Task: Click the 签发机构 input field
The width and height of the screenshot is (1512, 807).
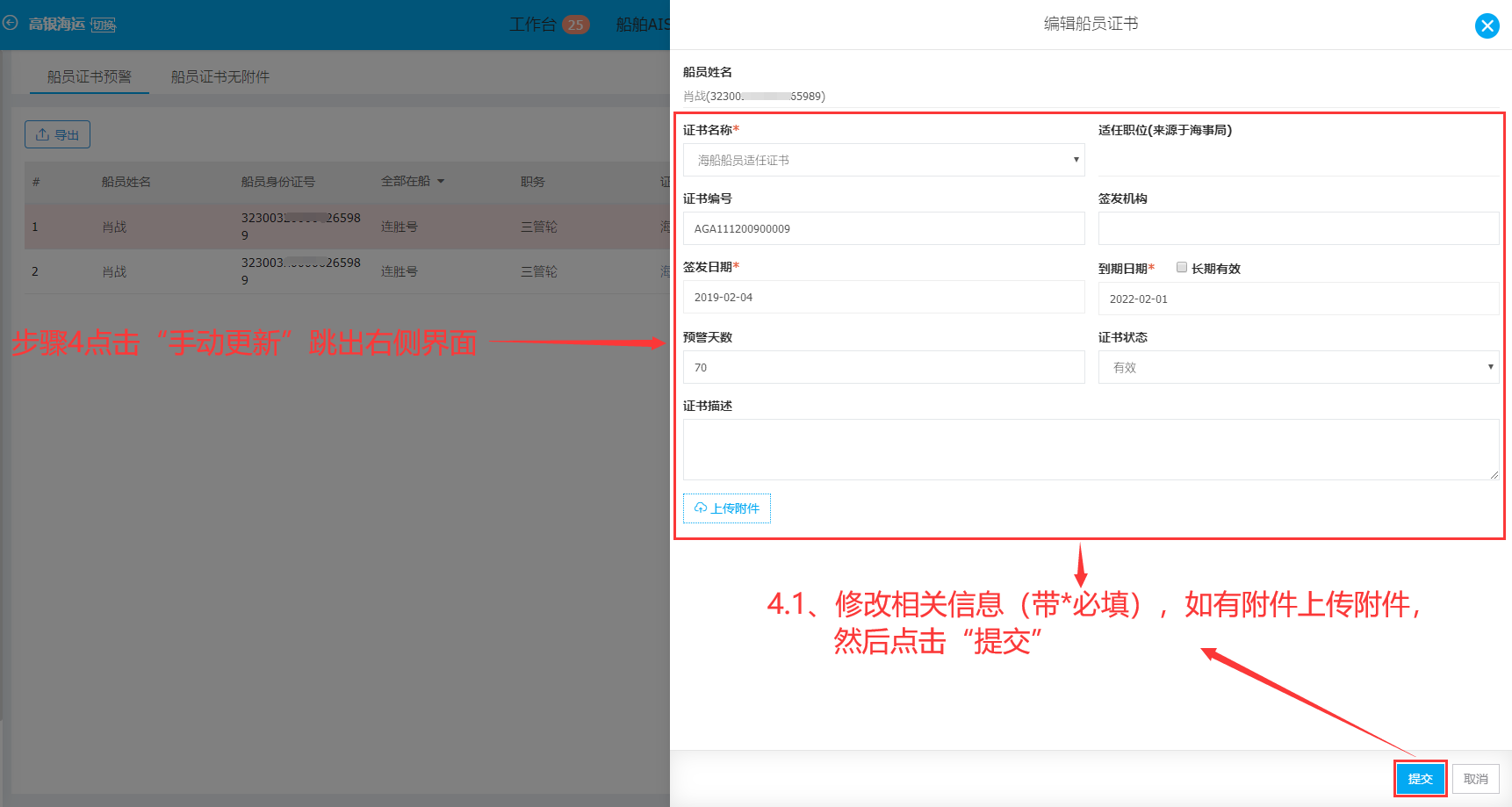Action: (x=1298, y=228)
